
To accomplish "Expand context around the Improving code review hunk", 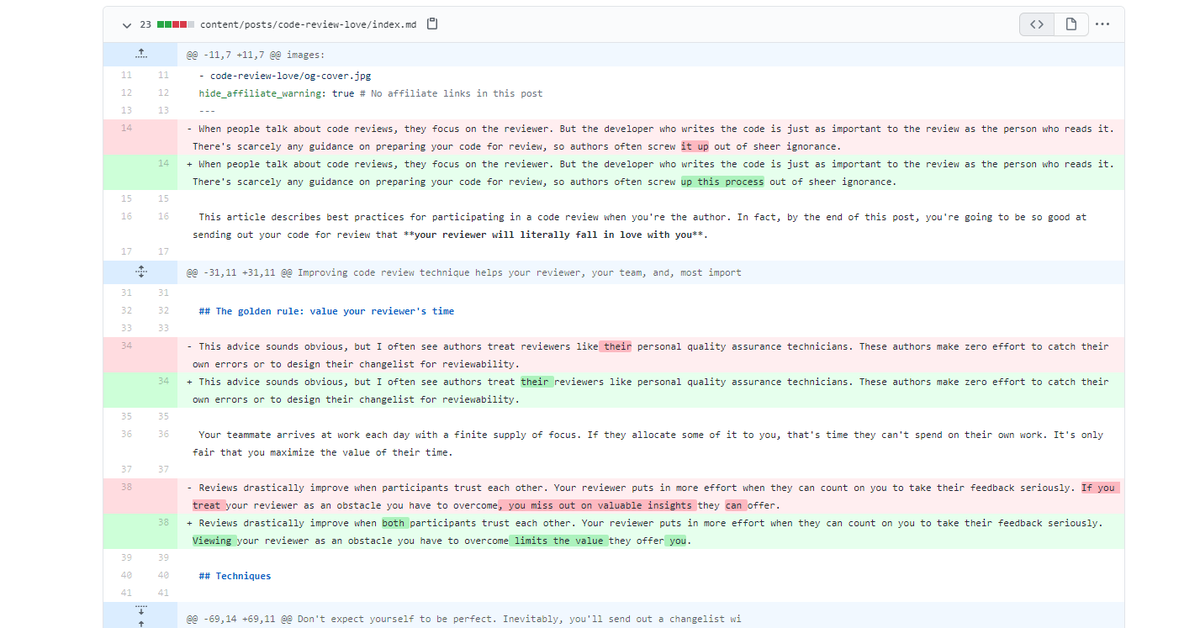I will (141, 271).
